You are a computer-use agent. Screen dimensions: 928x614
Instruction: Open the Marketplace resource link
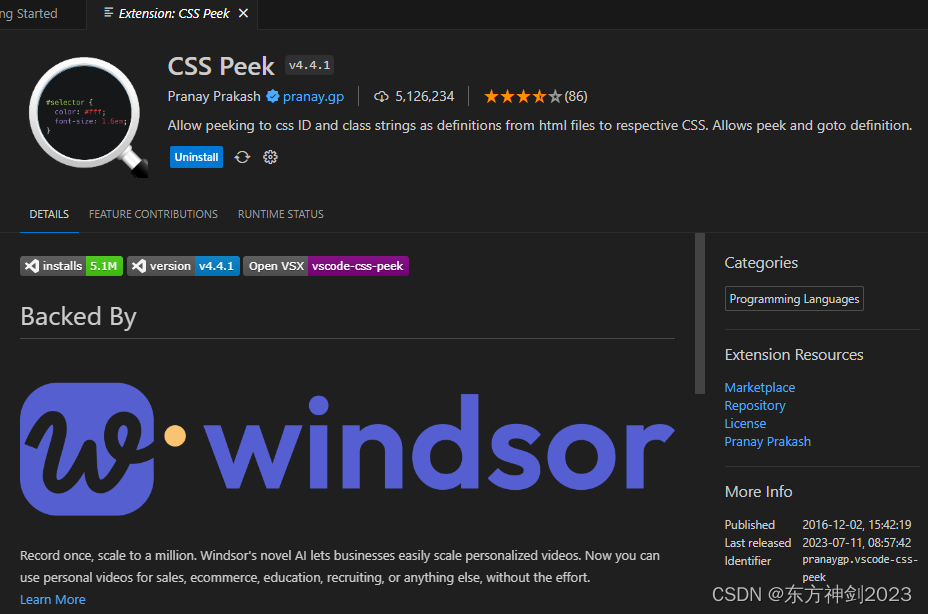click(x=760, y=387)
